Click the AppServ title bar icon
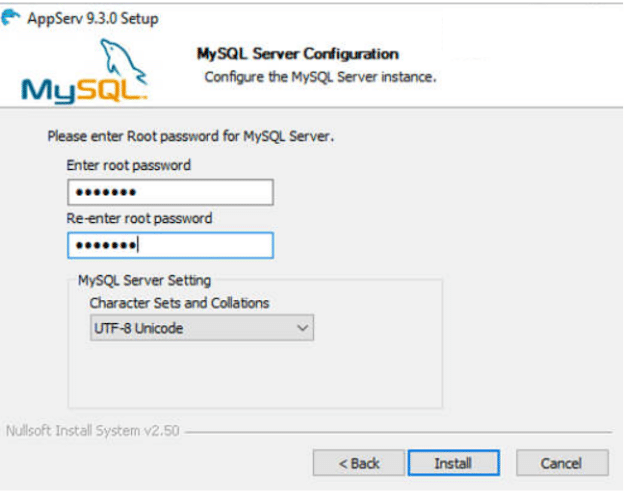The height and width of the screenshot is (494, 626). coord(10,18)
